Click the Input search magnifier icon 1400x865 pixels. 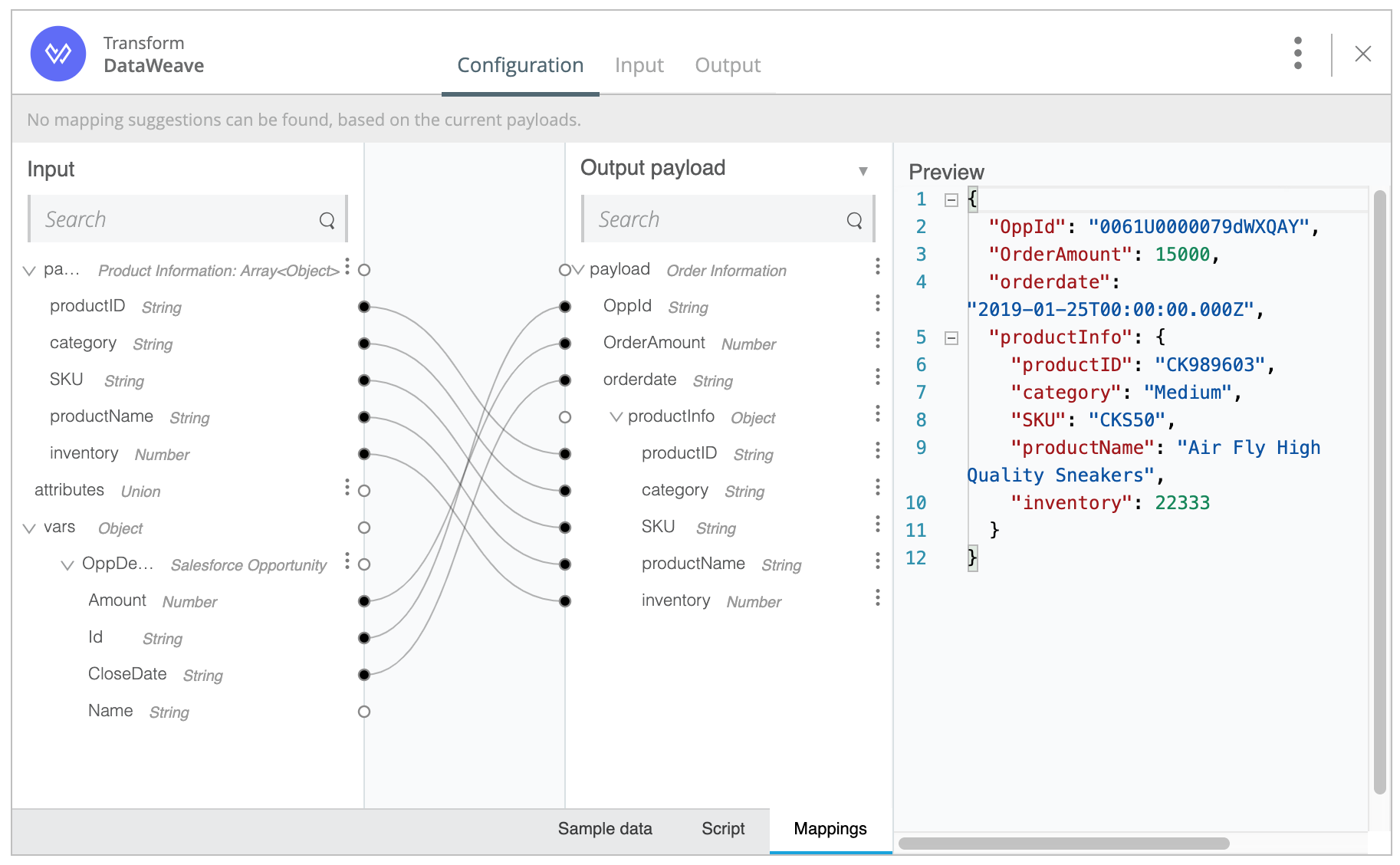pyautogui.click(x=327, y=221)
